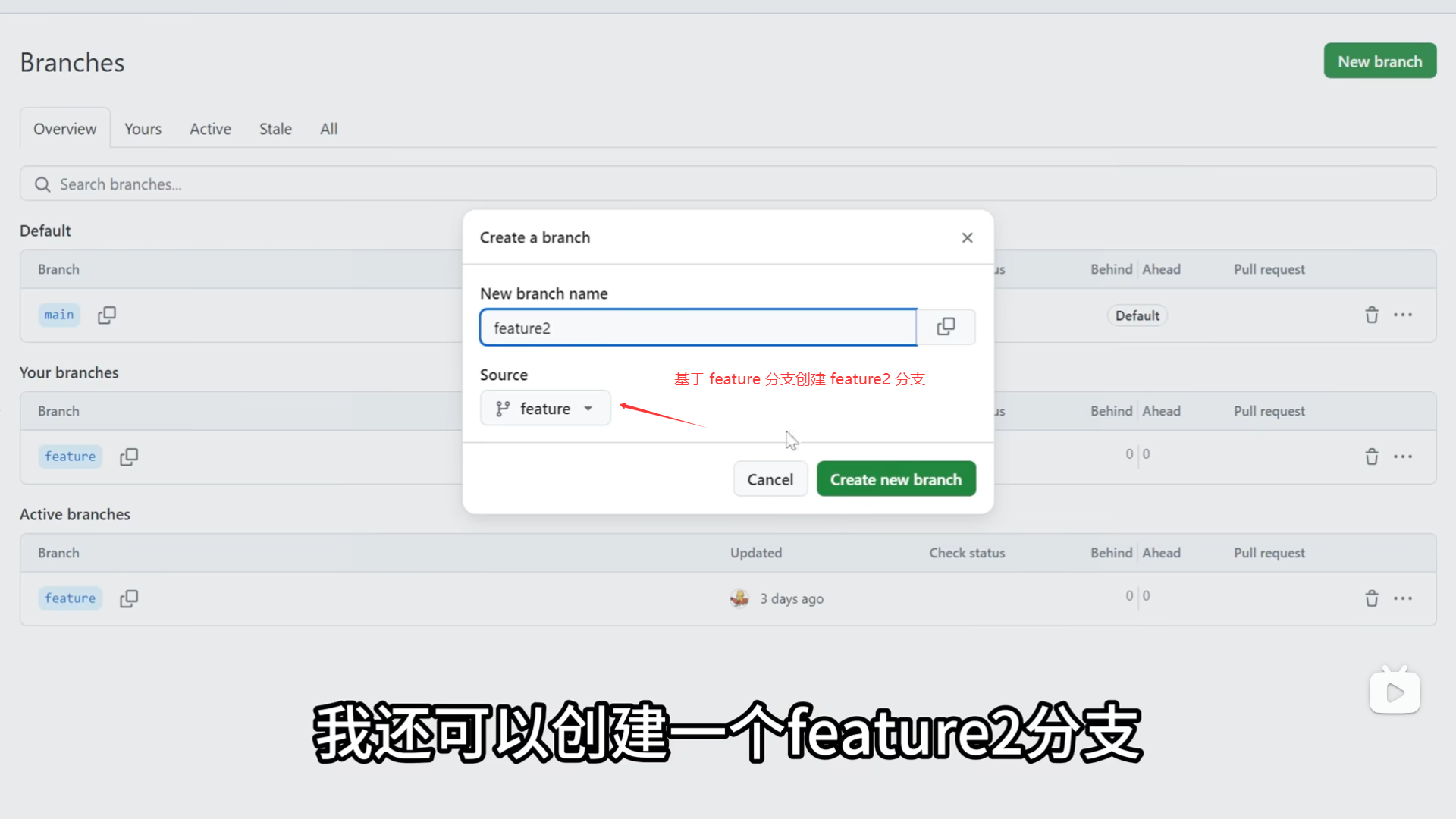Open more options in Your branches row

(x=1403, y=457)
